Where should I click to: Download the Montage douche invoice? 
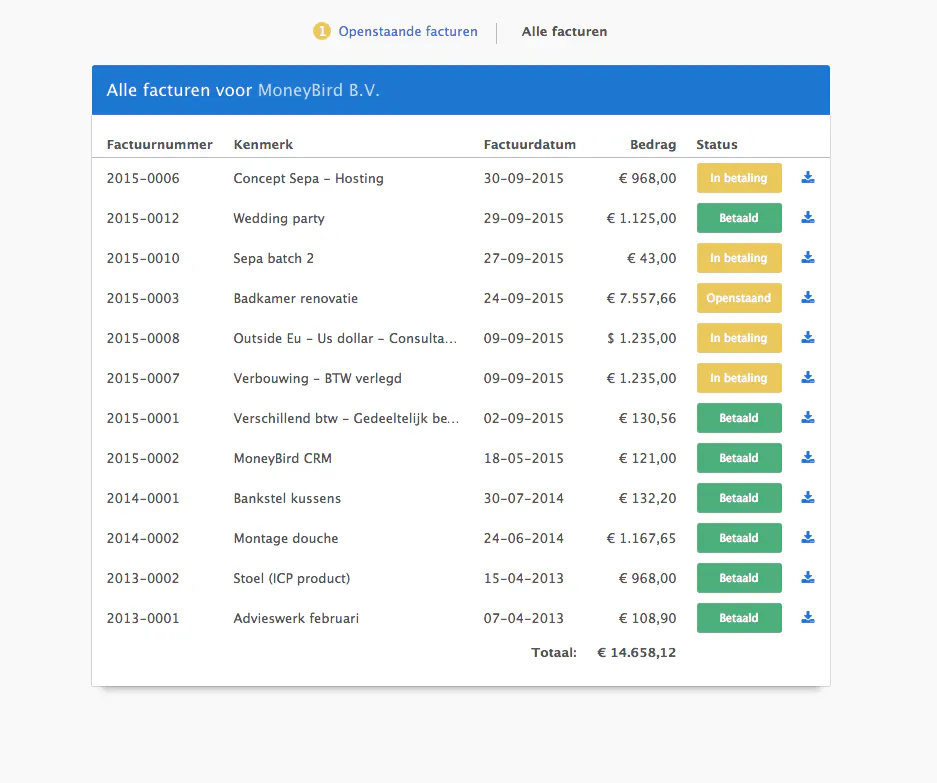pyautogui.click(x=808, y=538)
